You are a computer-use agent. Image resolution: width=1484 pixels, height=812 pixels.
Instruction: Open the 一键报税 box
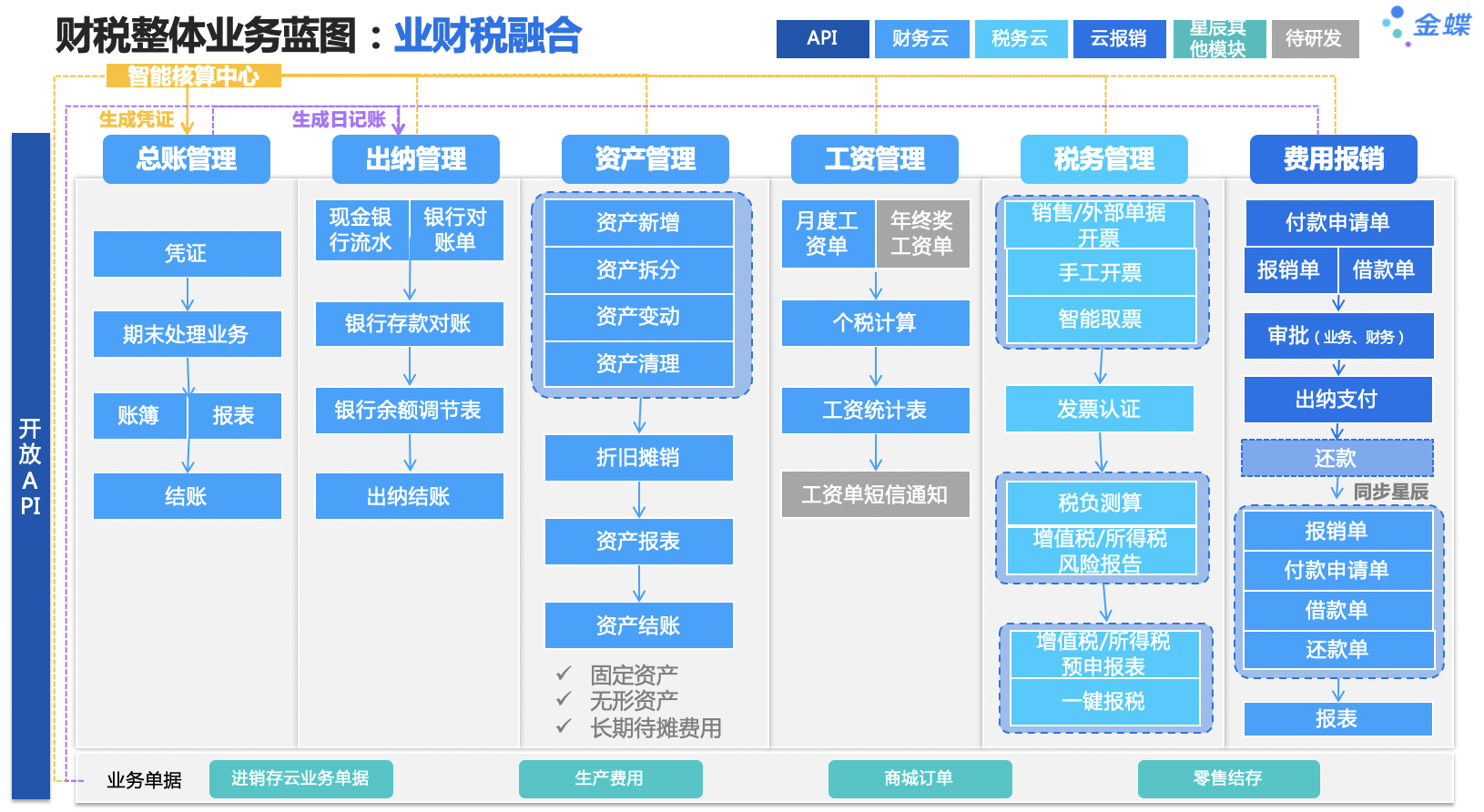[1103, 702]
